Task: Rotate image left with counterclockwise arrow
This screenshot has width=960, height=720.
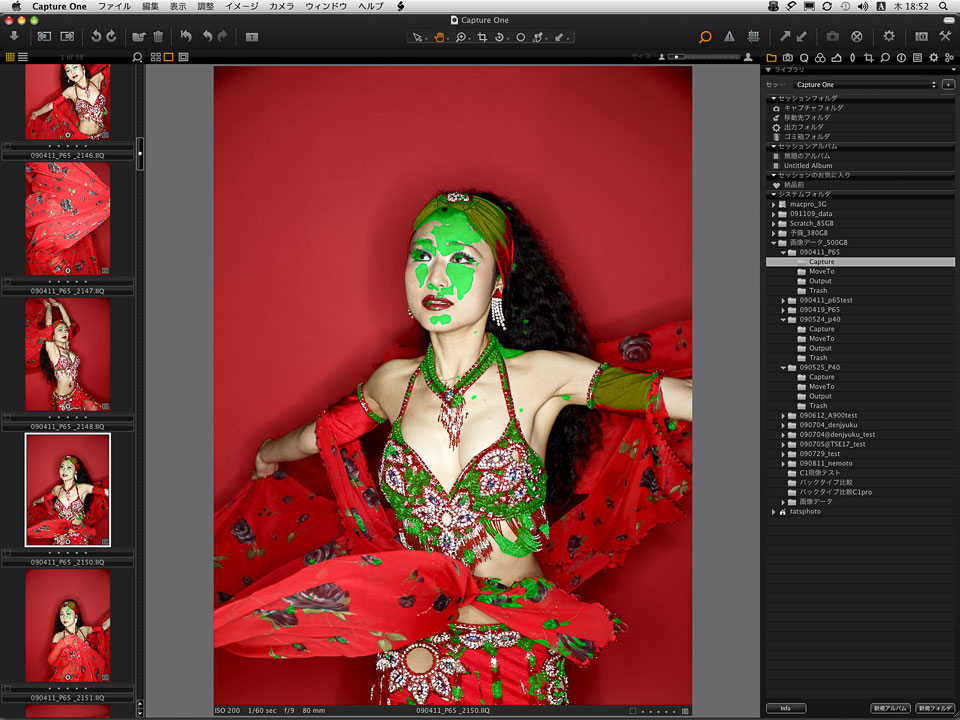Action: pos(95,36)
